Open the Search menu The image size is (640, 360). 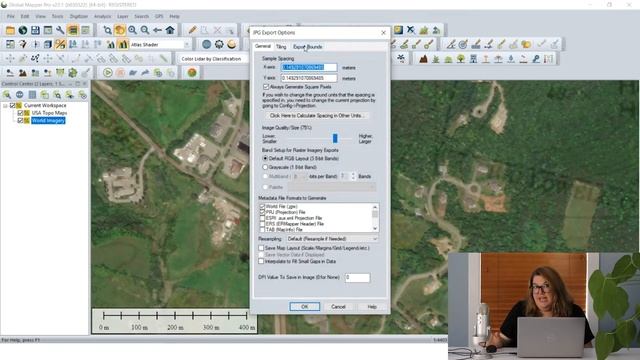pyautogui.click(x=142, y=16)
